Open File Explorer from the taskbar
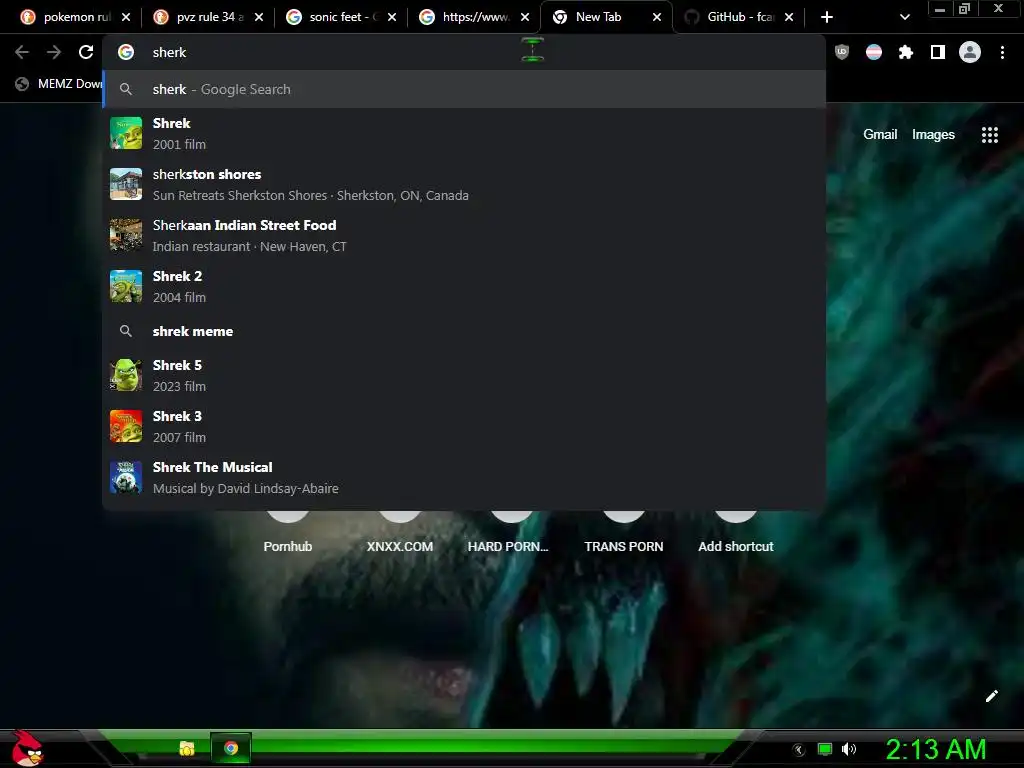 [187, 748]
